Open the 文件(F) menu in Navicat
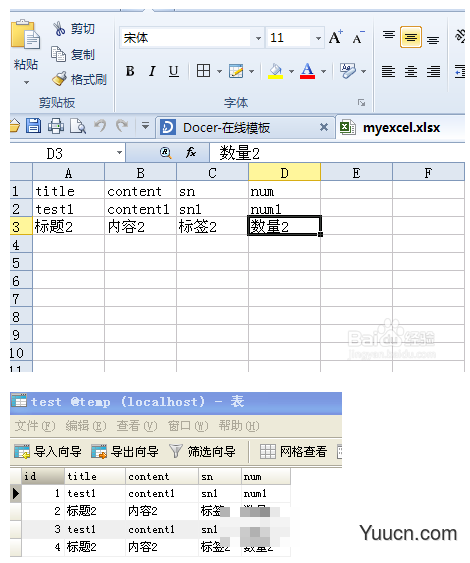470x563 pixels. coord(35,426)
